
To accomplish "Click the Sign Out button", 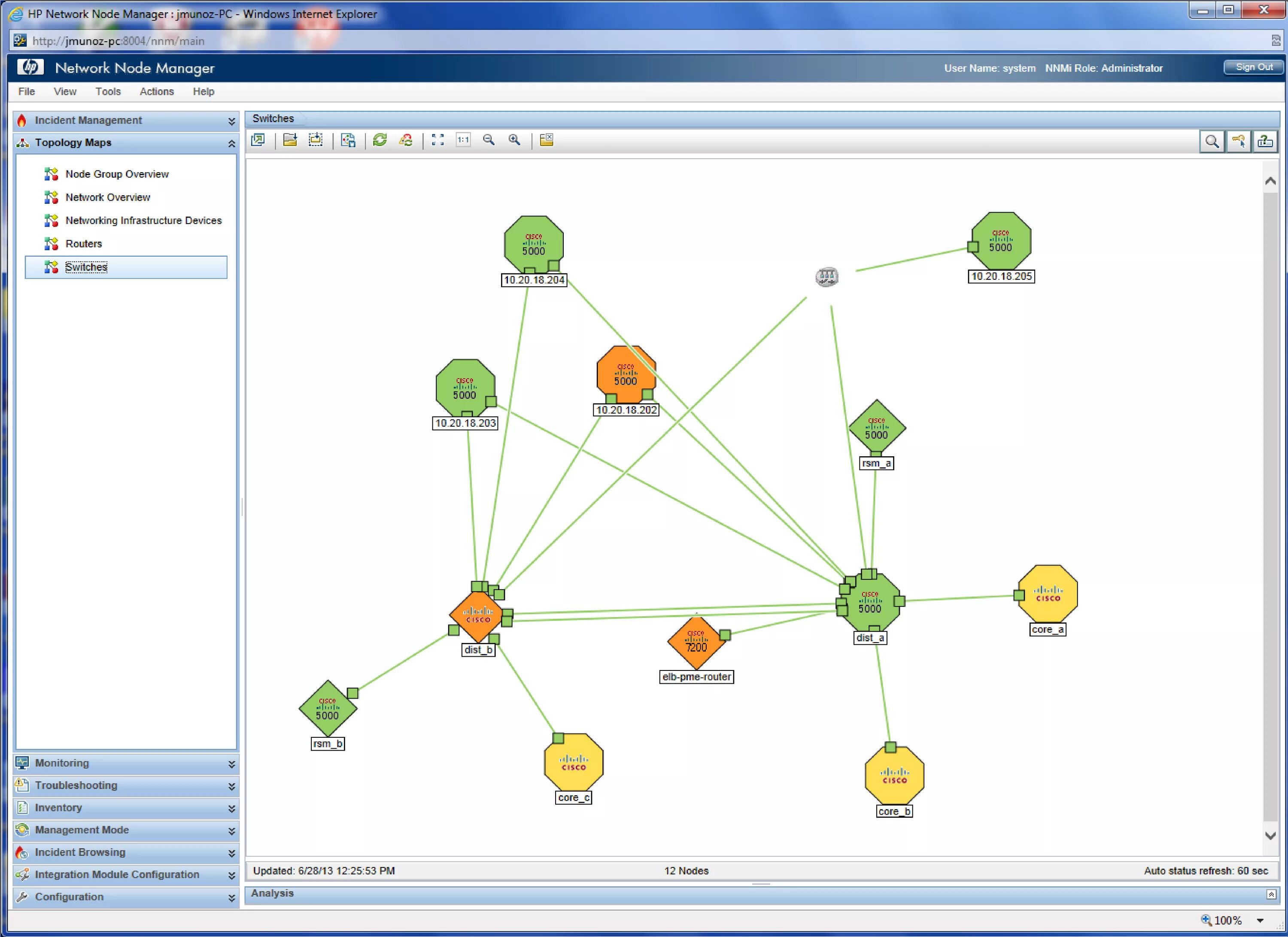I will point(1254,67).
